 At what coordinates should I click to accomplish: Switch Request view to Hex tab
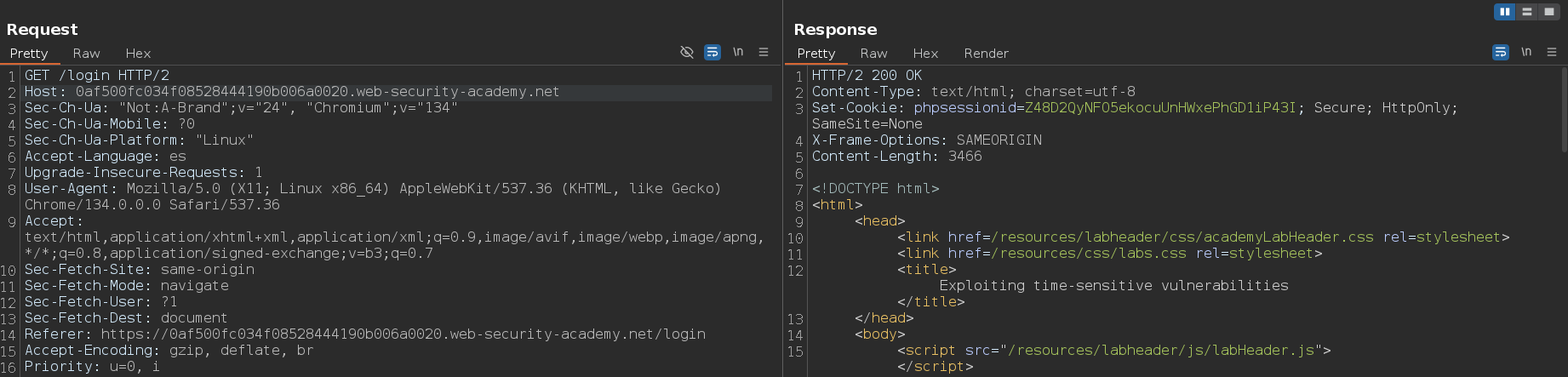[x=138, y=54]
